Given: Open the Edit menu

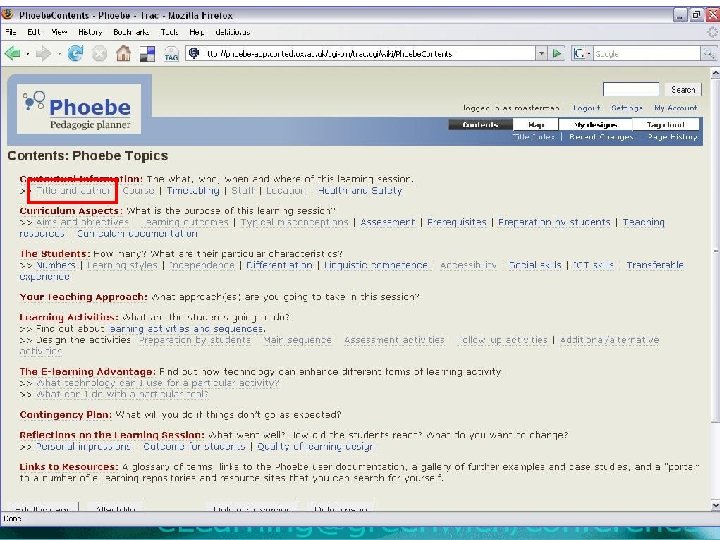Looking at the screenshot, I should coord(34,32).
